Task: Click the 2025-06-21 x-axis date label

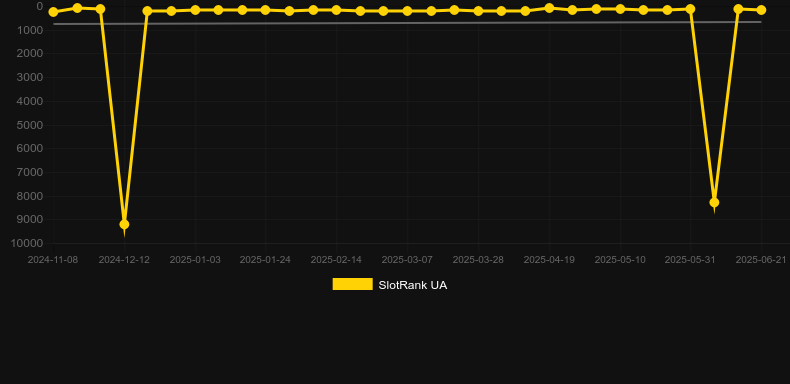Action: click(x=761, y=260)
